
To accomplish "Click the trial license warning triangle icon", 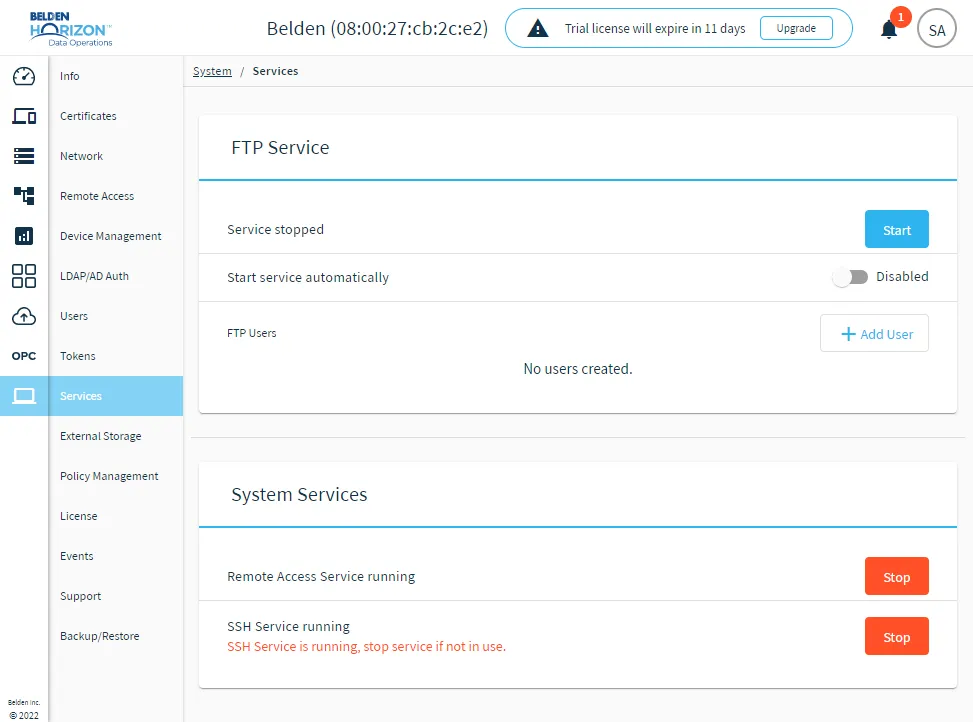I will pos(537,29).
